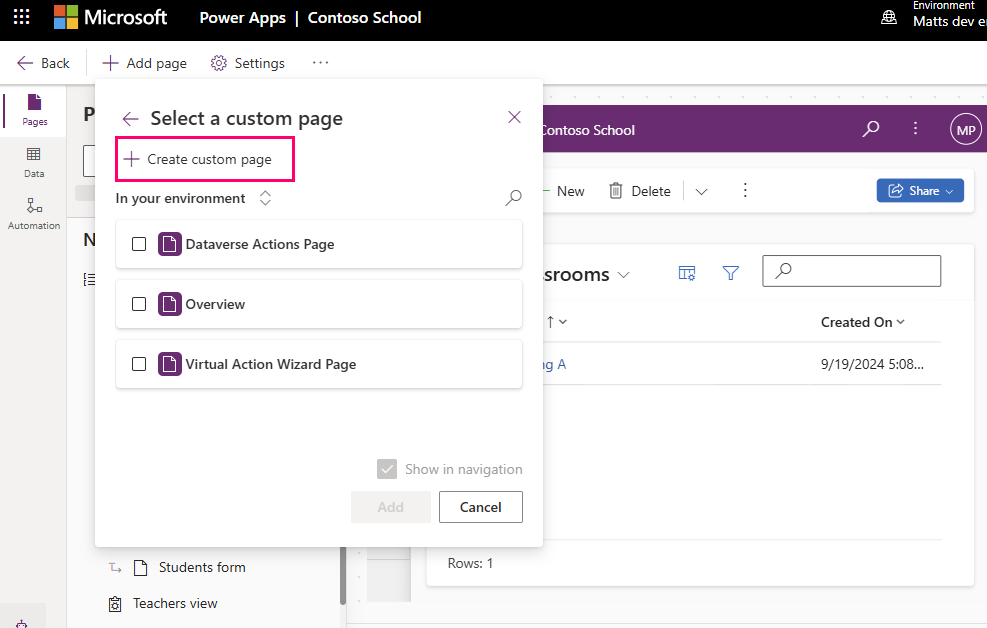The width and height of the screenshot is (987, 628).
Task: Return to previous step in custom page dialog
Action: pyautogui.click(x=130, y=118)
